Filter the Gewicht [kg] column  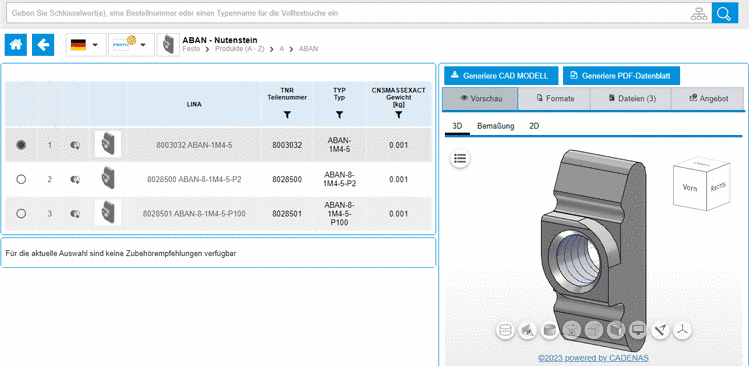(398, 115)
